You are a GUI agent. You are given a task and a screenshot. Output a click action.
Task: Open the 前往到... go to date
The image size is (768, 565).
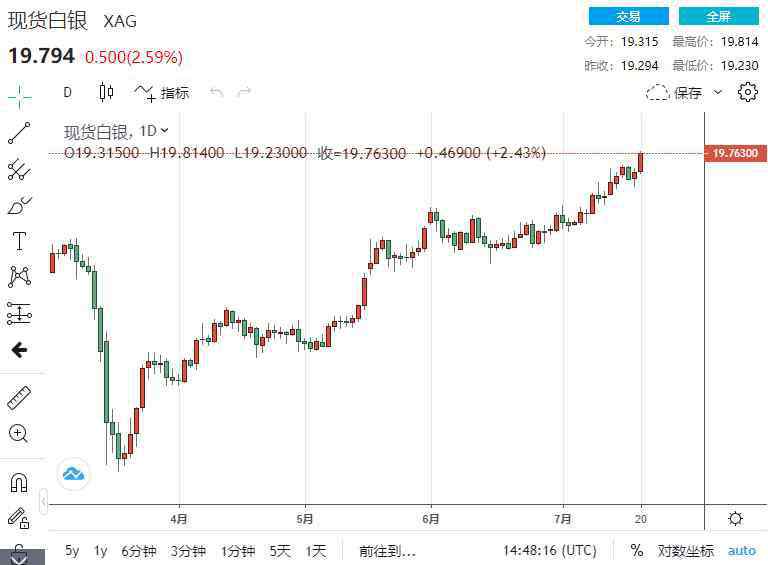387,551
